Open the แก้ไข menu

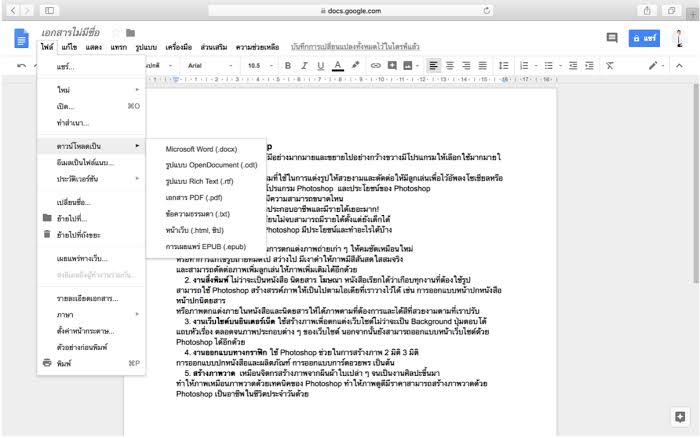tap(69, 47)
